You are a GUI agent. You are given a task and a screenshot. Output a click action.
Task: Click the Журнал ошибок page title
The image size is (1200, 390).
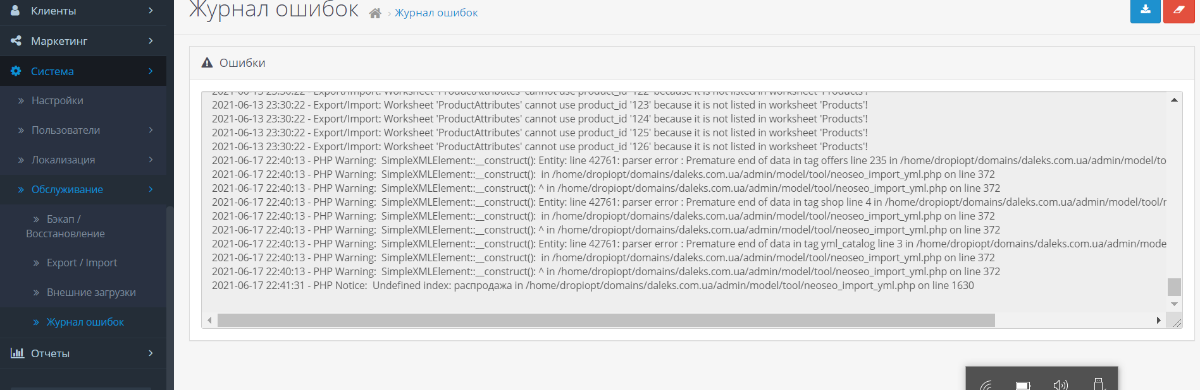[273, 11]
